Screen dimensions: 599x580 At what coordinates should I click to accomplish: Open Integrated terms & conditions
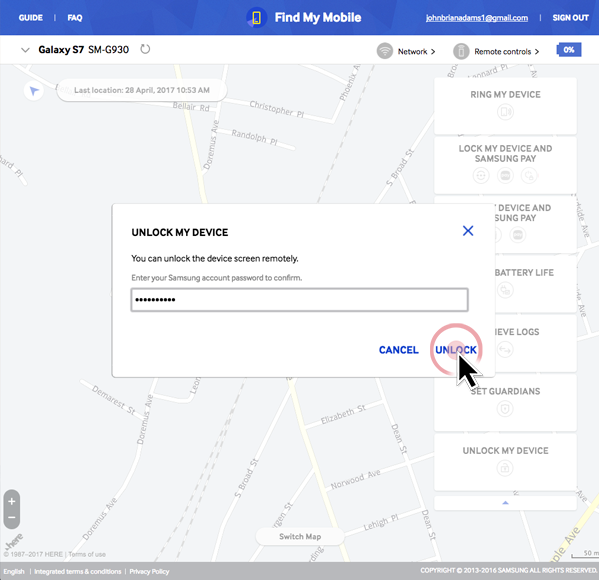click(78, 572)
